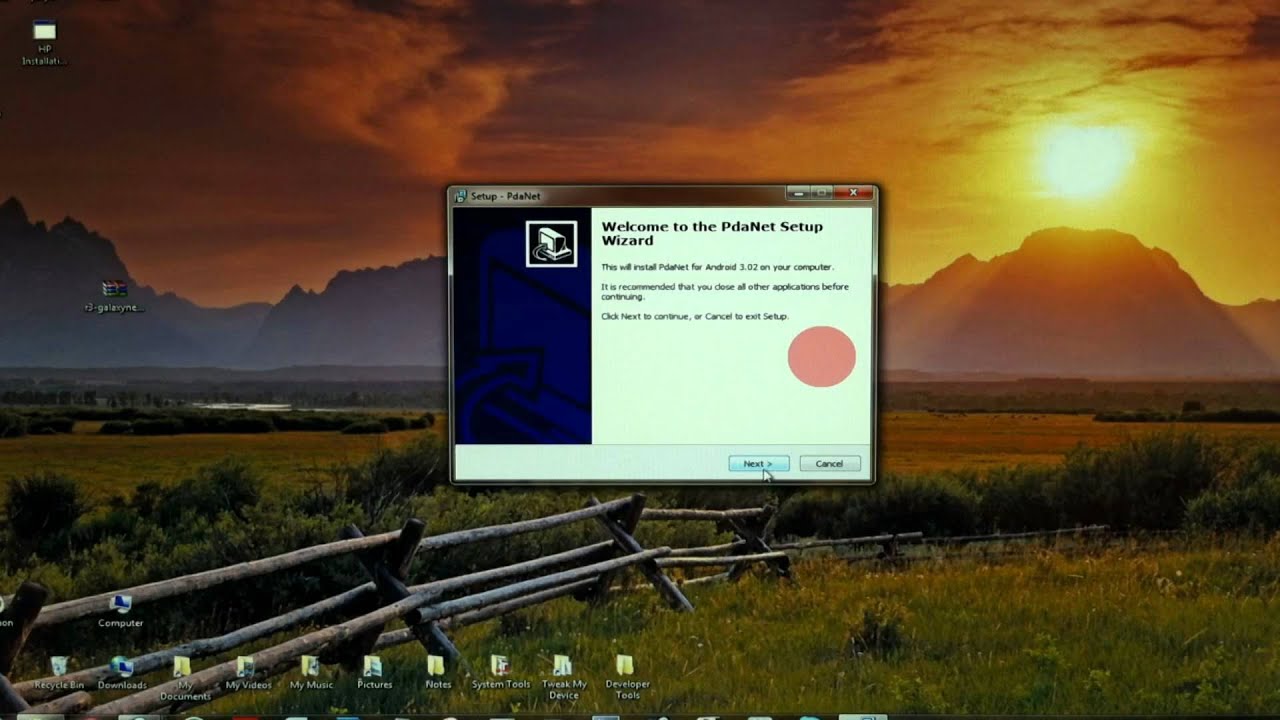Image resolution: width=1280 pixels, height=720 pixels.
Task: Open the Developer Tools folder icon
Action: pos(627,678)
